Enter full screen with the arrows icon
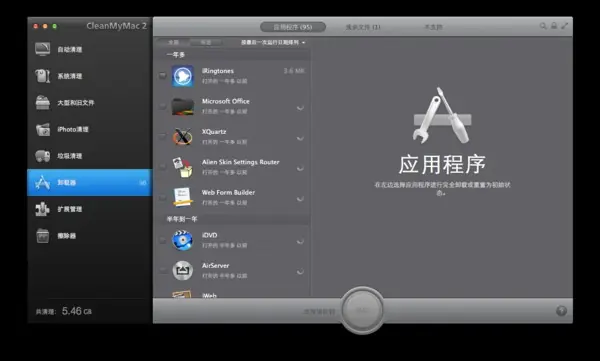The image size is (600, 361). pos(564,26)
